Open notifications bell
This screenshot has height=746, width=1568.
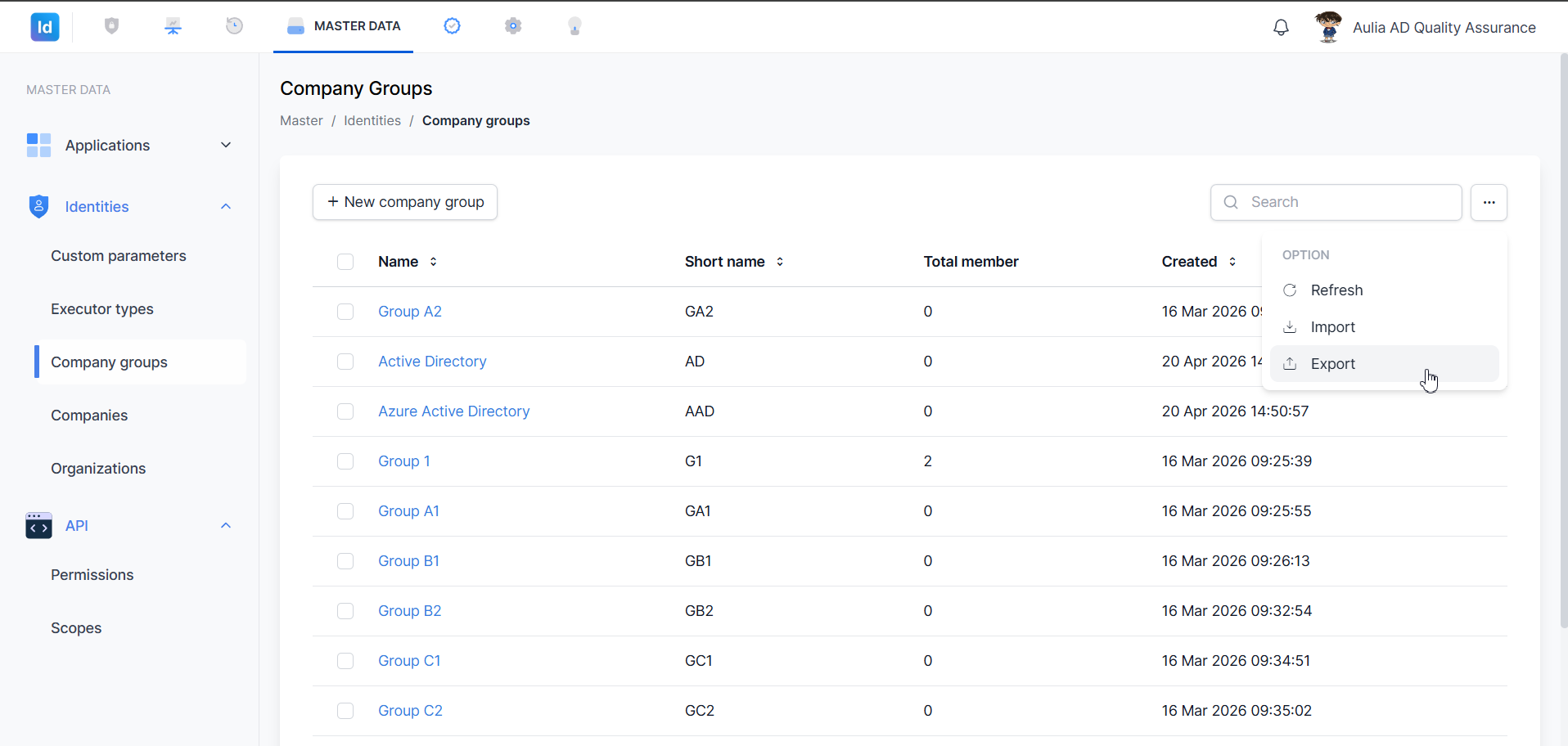coord(1281,28)
